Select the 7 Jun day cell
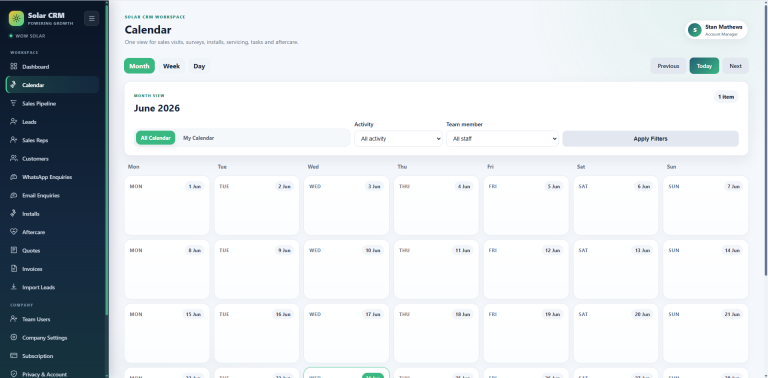This screenshot has height=378, width=768. click(x=706, y=206)
